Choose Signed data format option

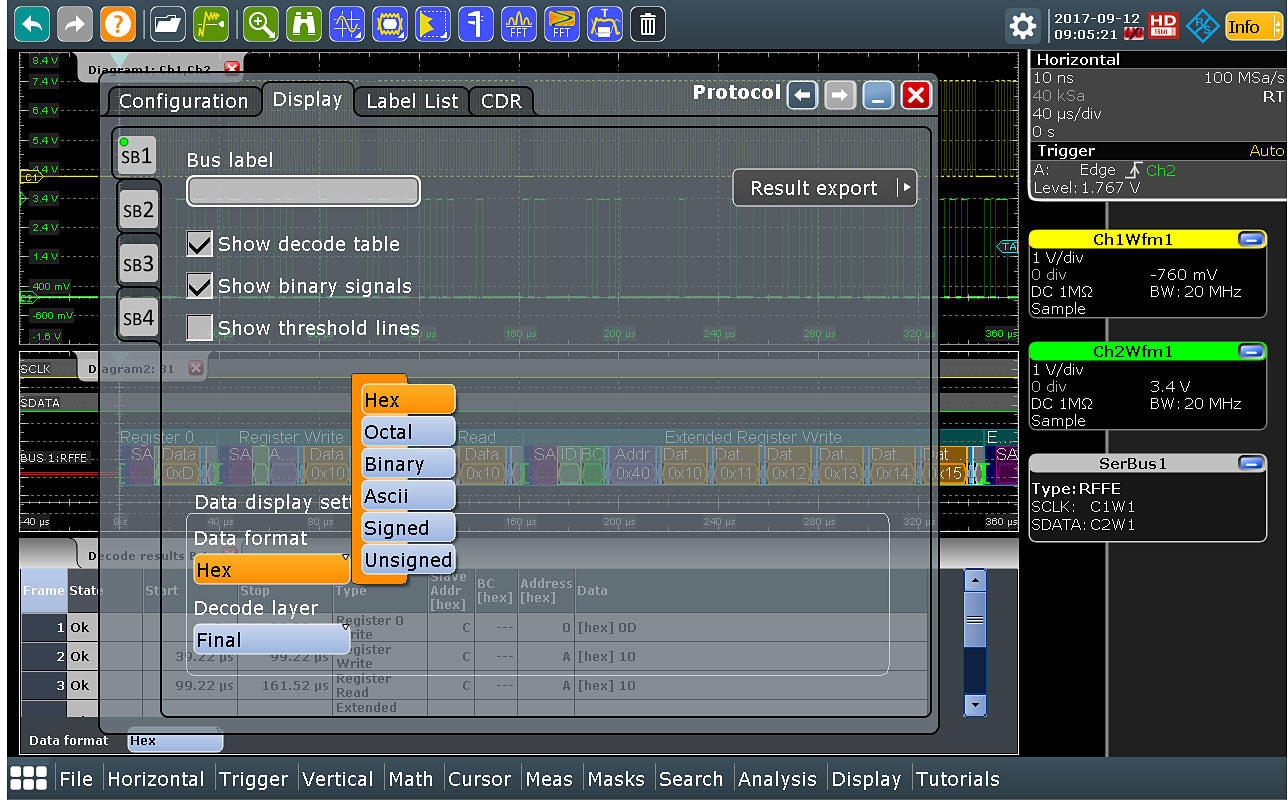click(x=408, y=528)
